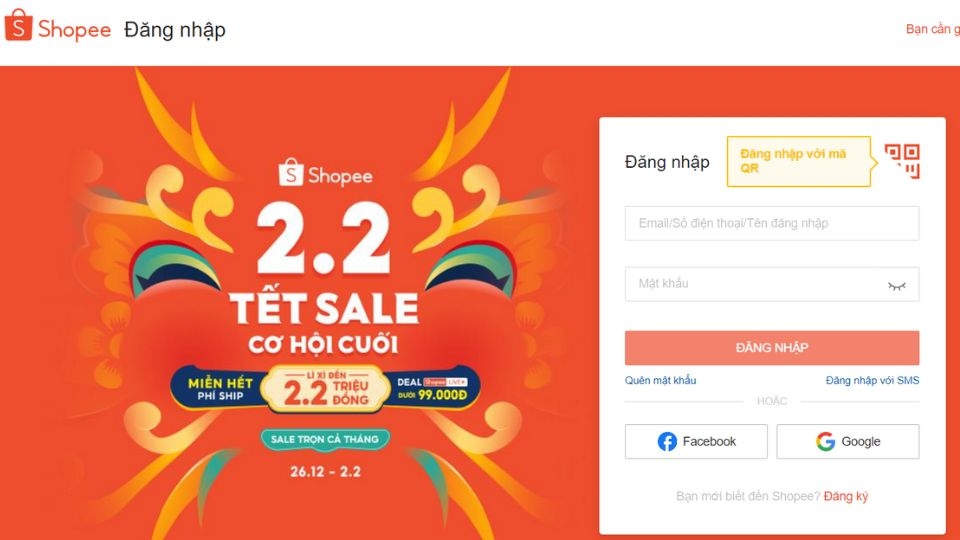The height and width of the screenshot is (540, 960).
Task: Click the "Bạn cần" help link
Action: 932,29
